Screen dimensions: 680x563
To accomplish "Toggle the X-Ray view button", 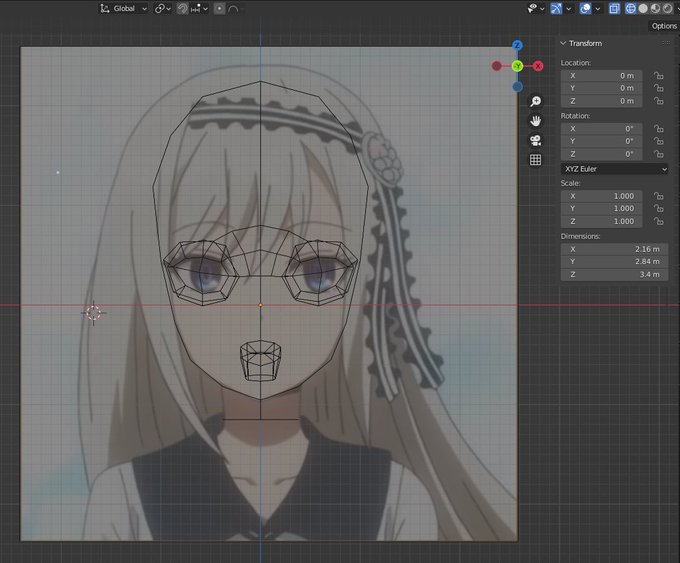I will pos(614,8).
